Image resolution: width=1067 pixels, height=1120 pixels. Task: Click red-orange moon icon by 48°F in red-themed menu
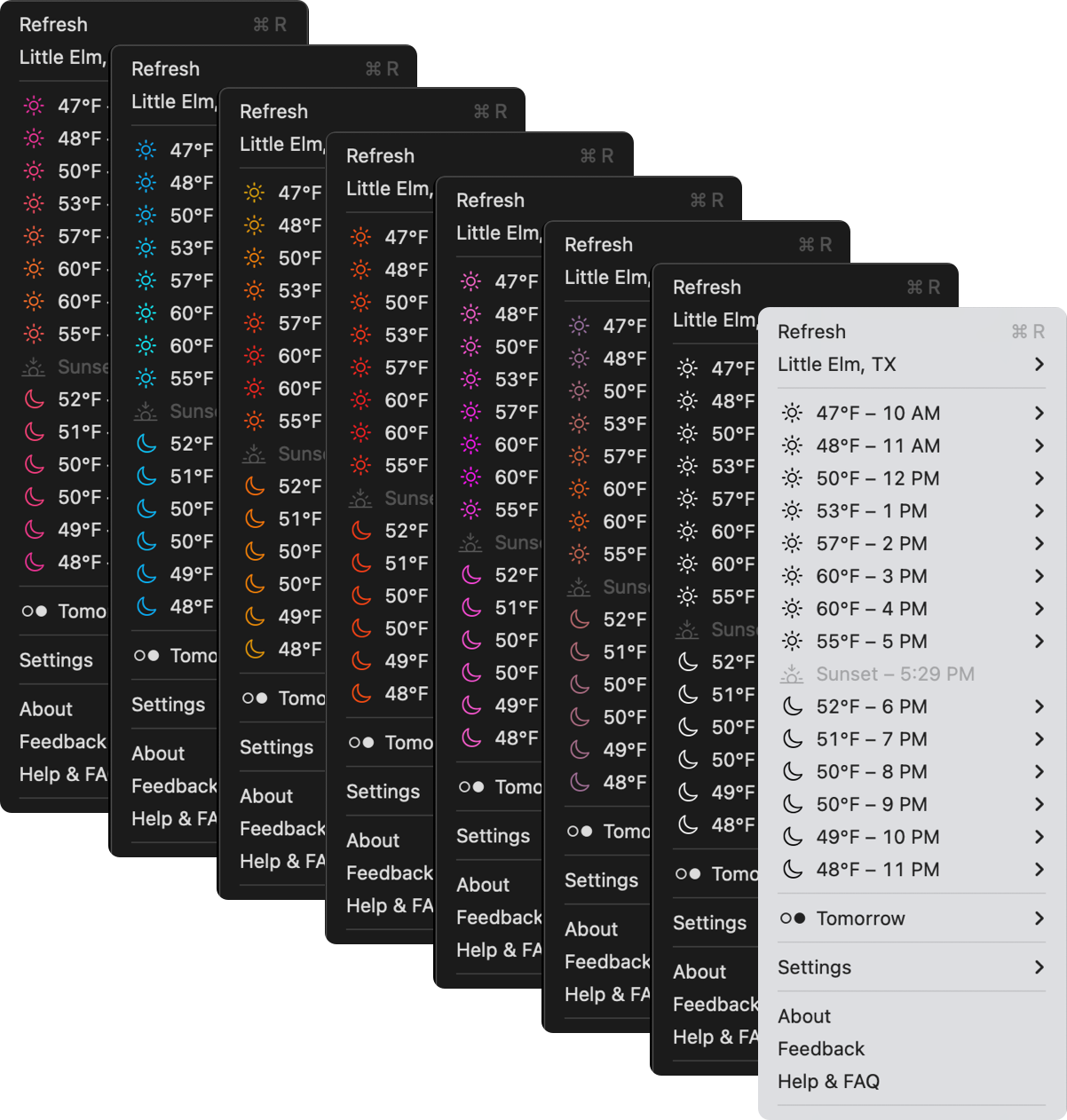360,694
